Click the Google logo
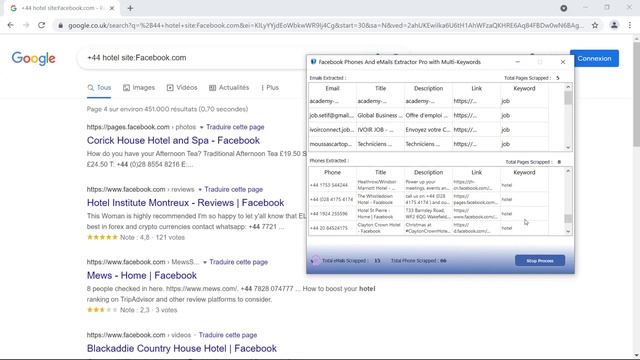This screenshot has height=360, width=640. (33, 58)
